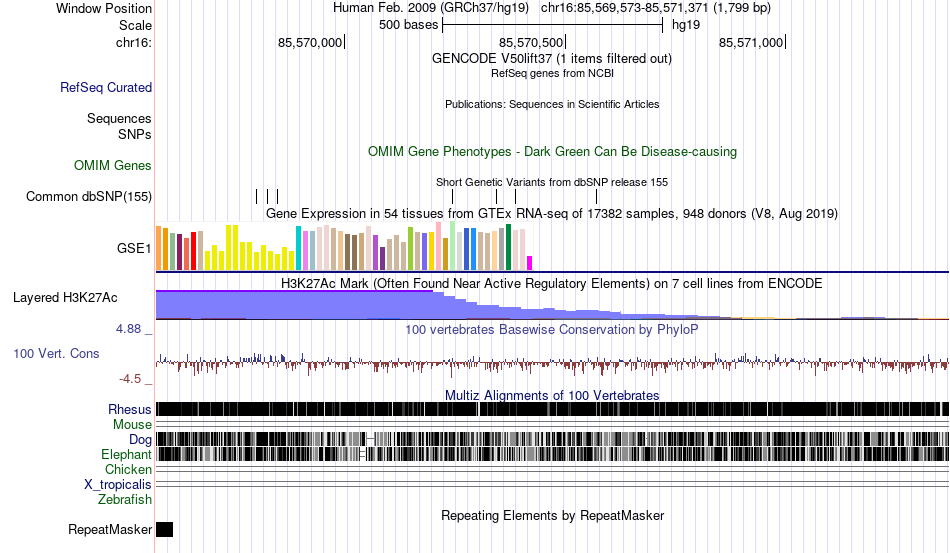Image resolution: width=950 pixels, height=553 pixels.
Task: Click Short Genetic Variants from dbSNP title
Action: coord(552,182)
